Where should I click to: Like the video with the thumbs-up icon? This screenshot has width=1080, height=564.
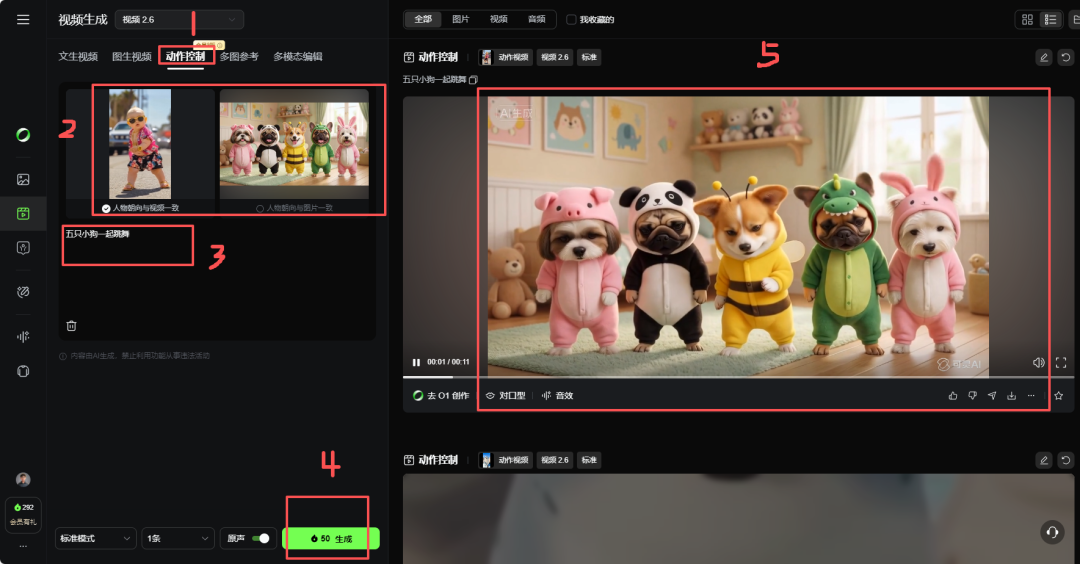click(x=953, y=396)
